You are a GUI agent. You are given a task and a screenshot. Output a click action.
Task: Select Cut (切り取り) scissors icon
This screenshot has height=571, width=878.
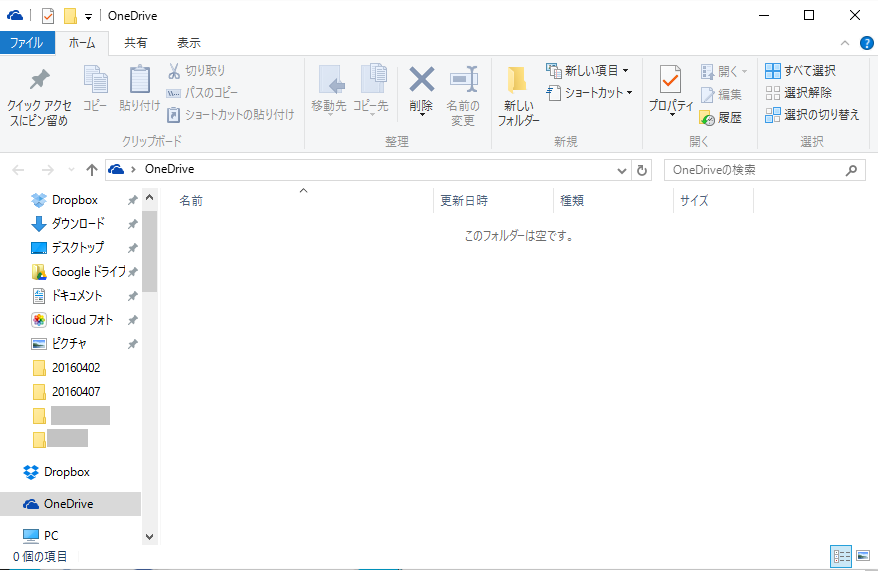coord(174,71)
